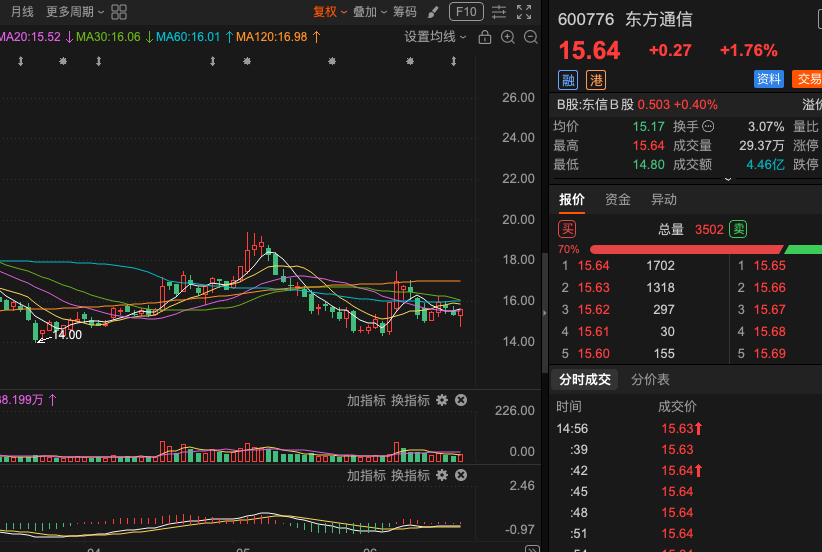Viewport: 822px width, 552px height.
Task: Click 换指标 in the volume panel
Action: pyautogui.click(x=410, y=401)
